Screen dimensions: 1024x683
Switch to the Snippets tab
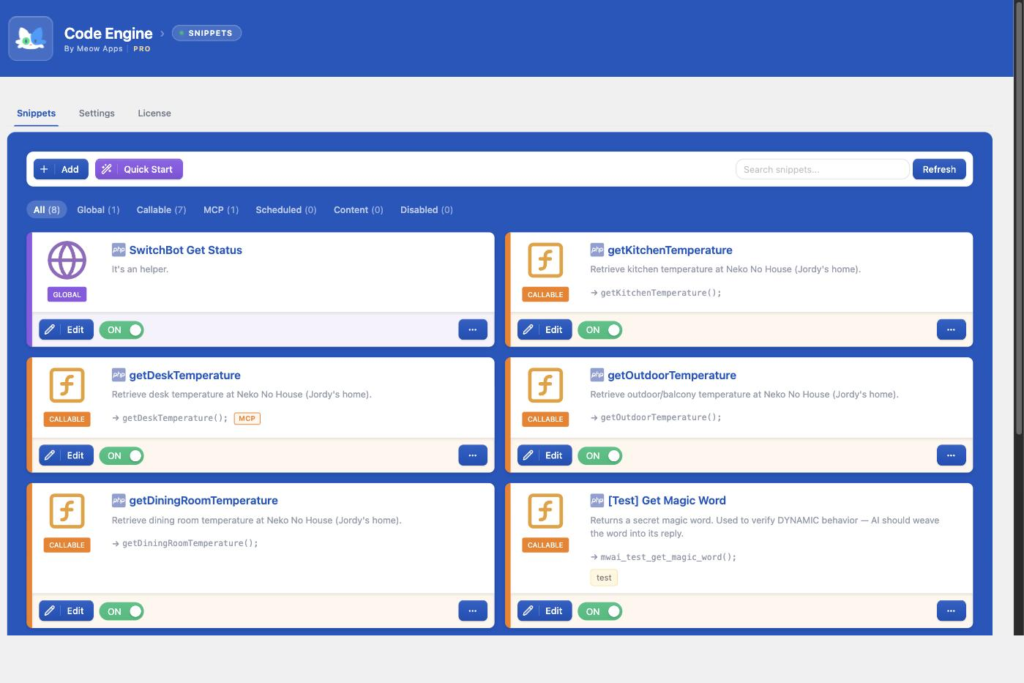pyautogui.click(x=36, y=113)
